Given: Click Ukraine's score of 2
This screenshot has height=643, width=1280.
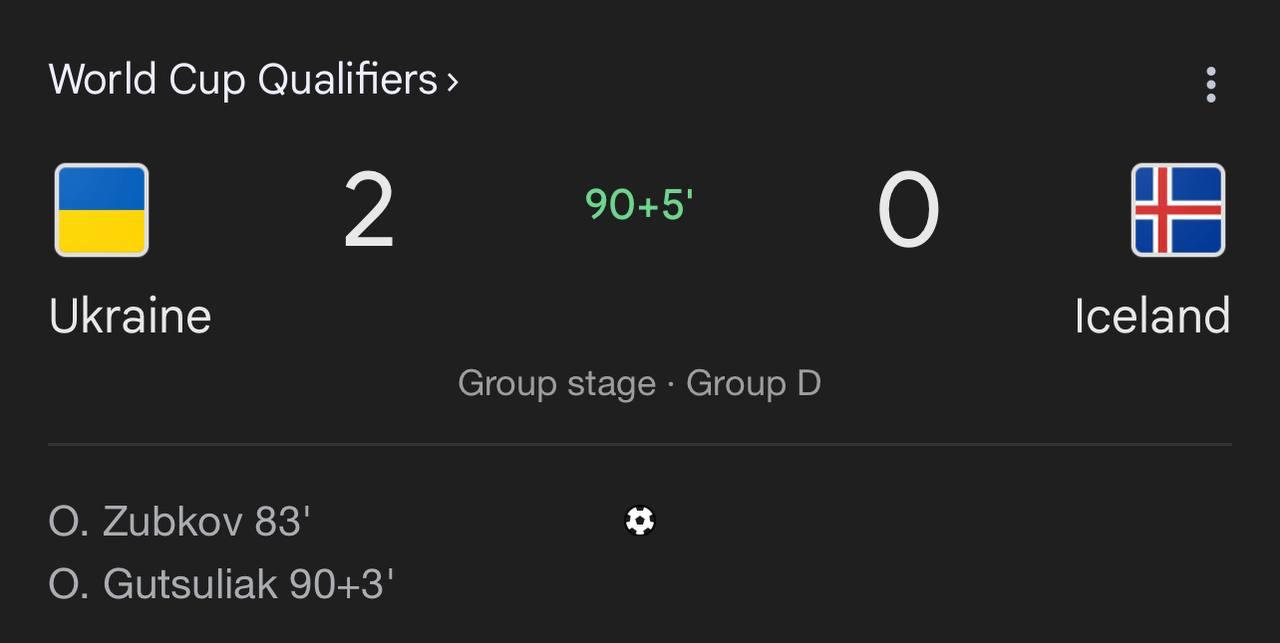Looking at the screenshot, I should [x=369, y=211].
